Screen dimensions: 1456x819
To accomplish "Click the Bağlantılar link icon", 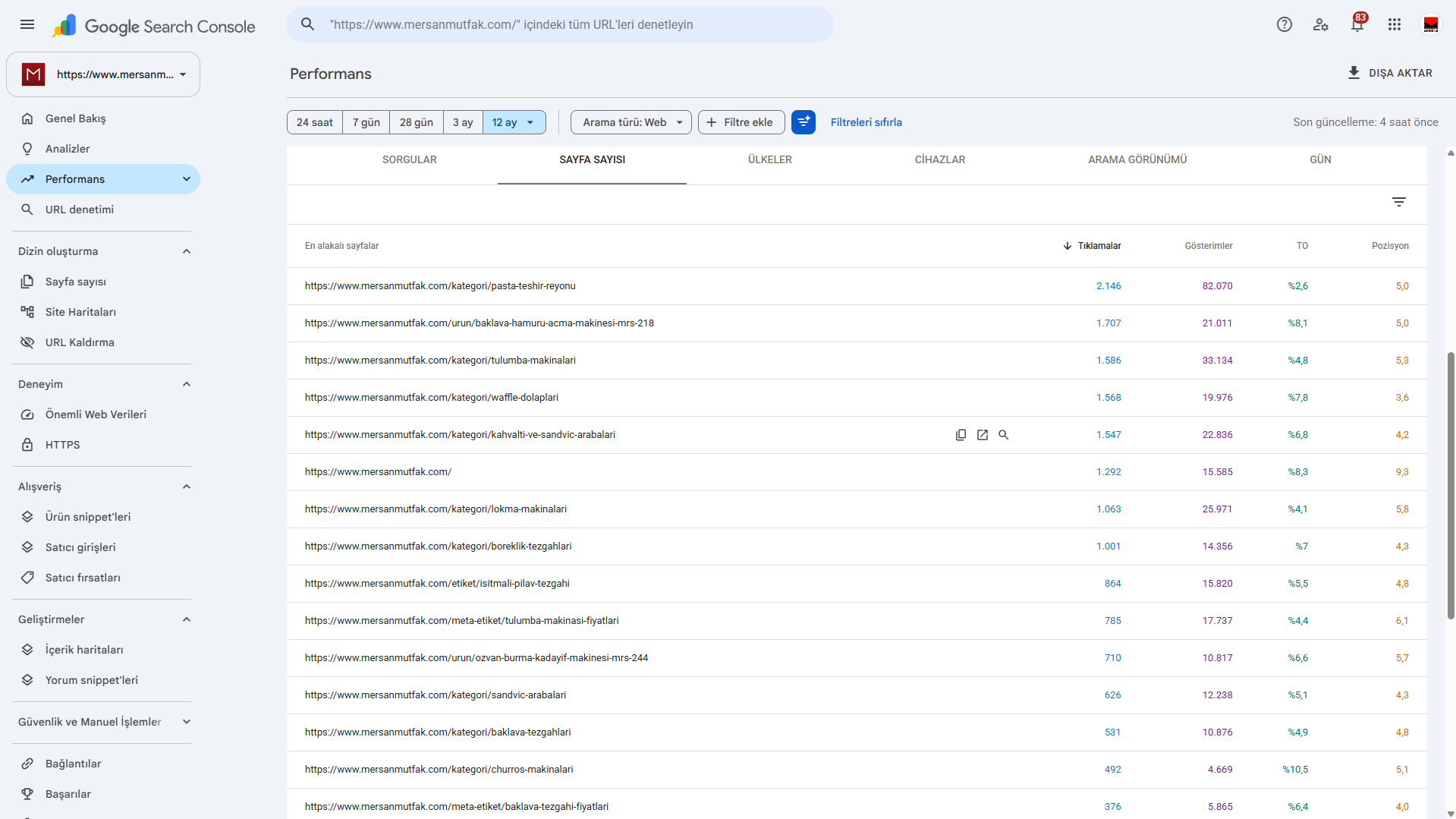I will pyautogui.click(x=27, y=764).
